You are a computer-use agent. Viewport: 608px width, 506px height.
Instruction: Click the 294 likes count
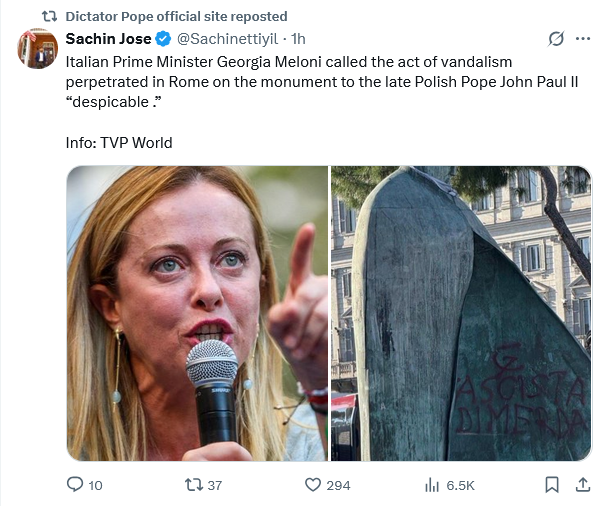coord(338,485)
